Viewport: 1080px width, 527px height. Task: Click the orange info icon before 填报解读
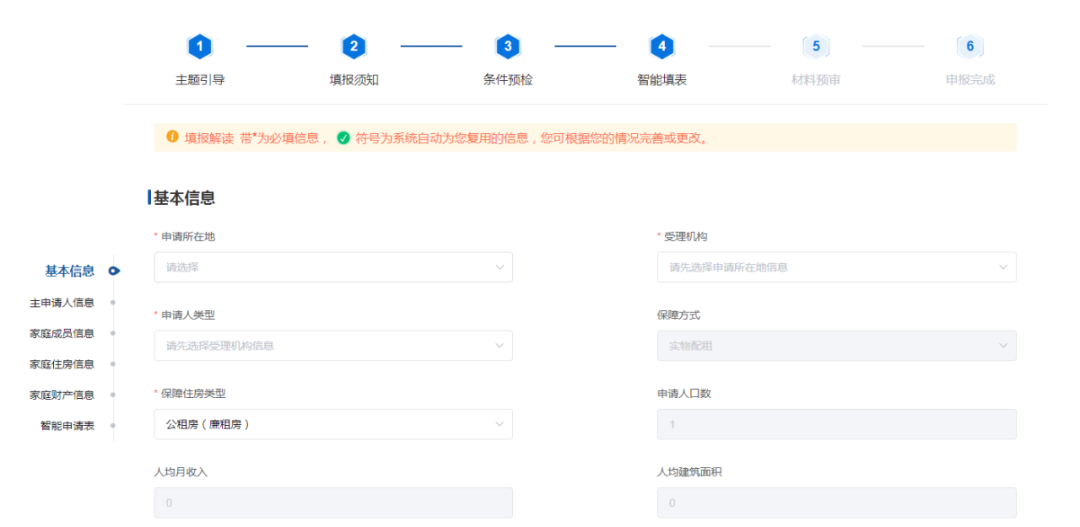172,137
